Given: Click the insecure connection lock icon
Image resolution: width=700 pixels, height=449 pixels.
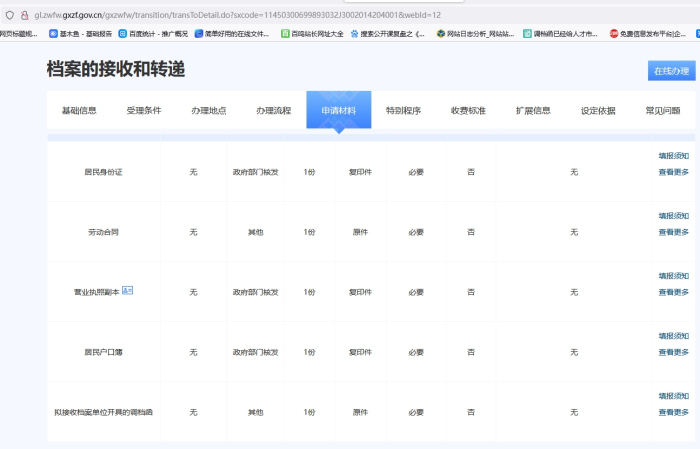Looking at the screenshot, I should (x=25, y=15).
